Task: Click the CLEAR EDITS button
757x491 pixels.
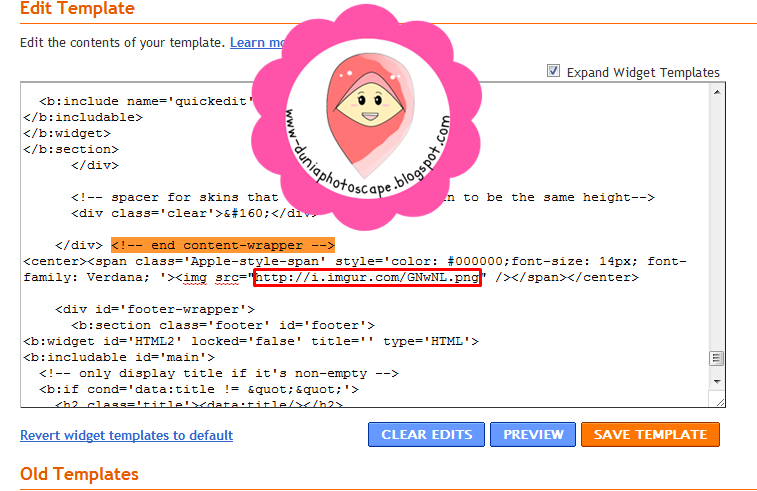Action: pyautogui.click(x=426, y=435)
